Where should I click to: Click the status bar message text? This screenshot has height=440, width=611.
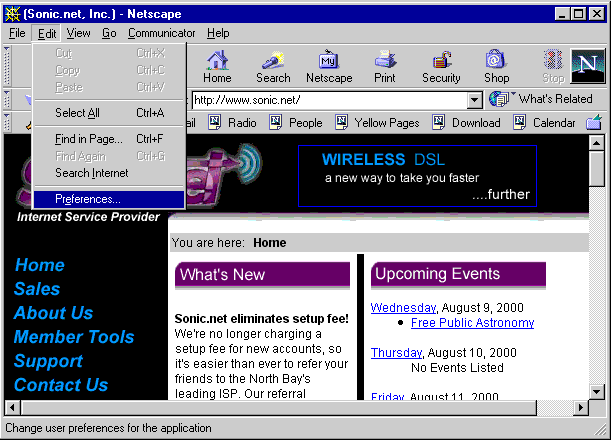pos(108,428)
